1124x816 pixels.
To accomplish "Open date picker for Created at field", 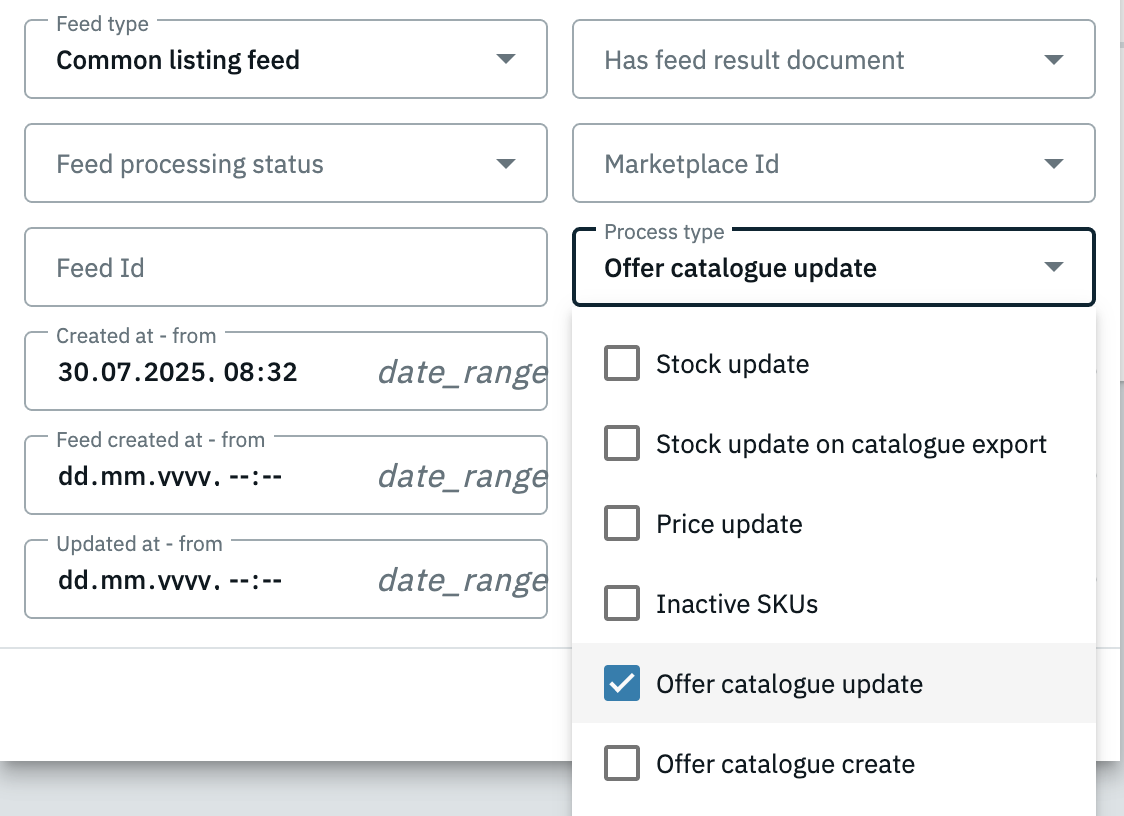I will point(462,373).
